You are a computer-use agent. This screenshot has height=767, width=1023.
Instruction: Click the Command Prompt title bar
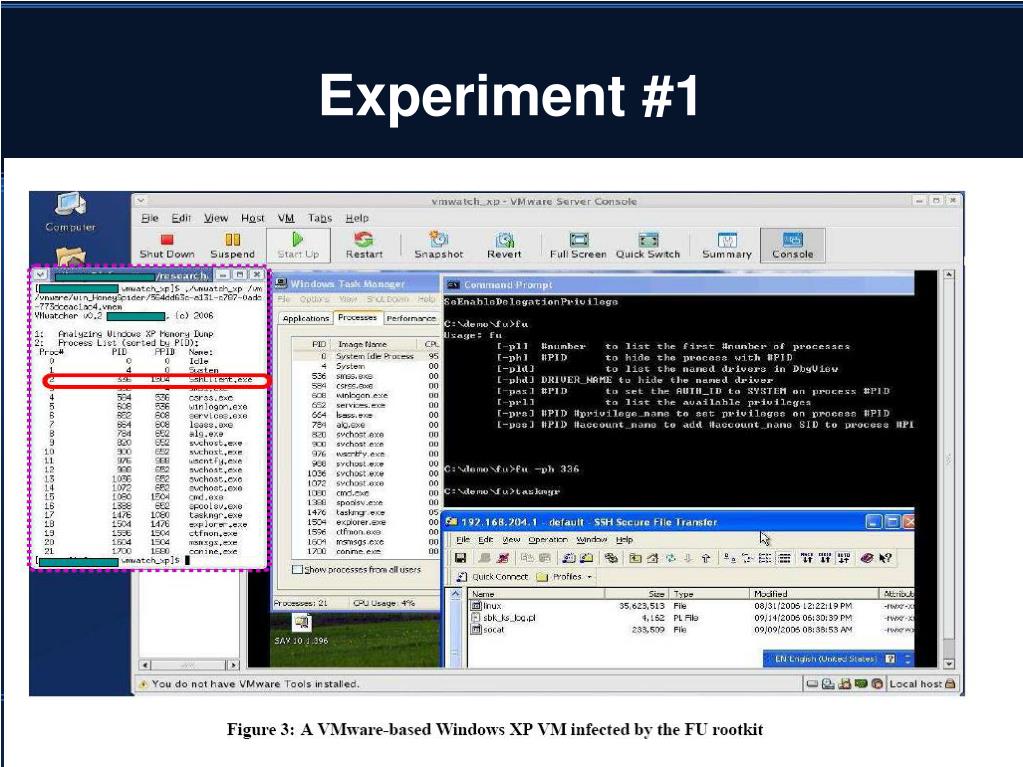tap(679, 284)
